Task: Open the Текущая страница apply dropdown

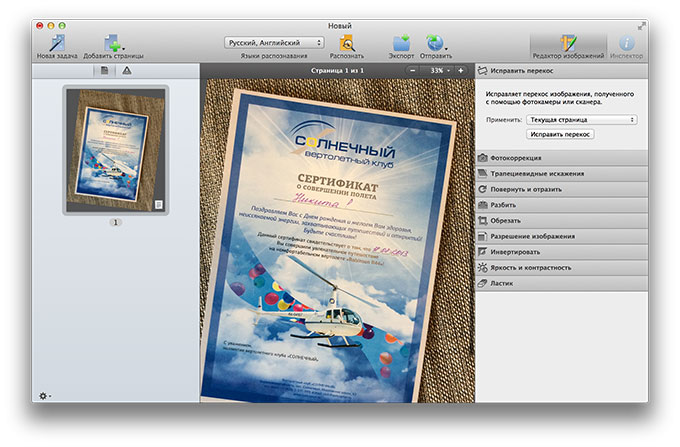Action: (581, 119)
